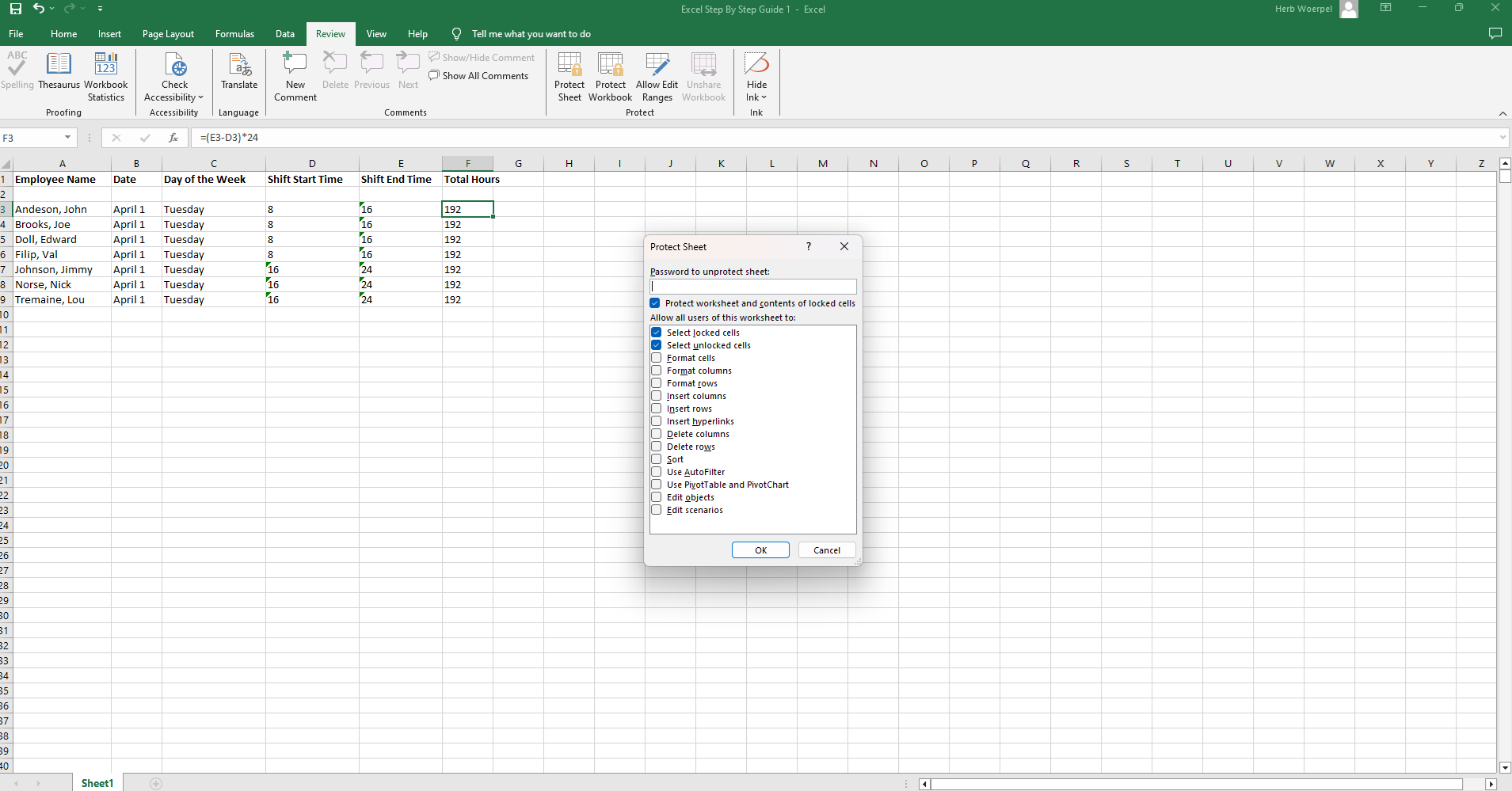Click OK in Protect Sheet dialog
Screen dimensions: 1512x791
click(x=760, y=550)
